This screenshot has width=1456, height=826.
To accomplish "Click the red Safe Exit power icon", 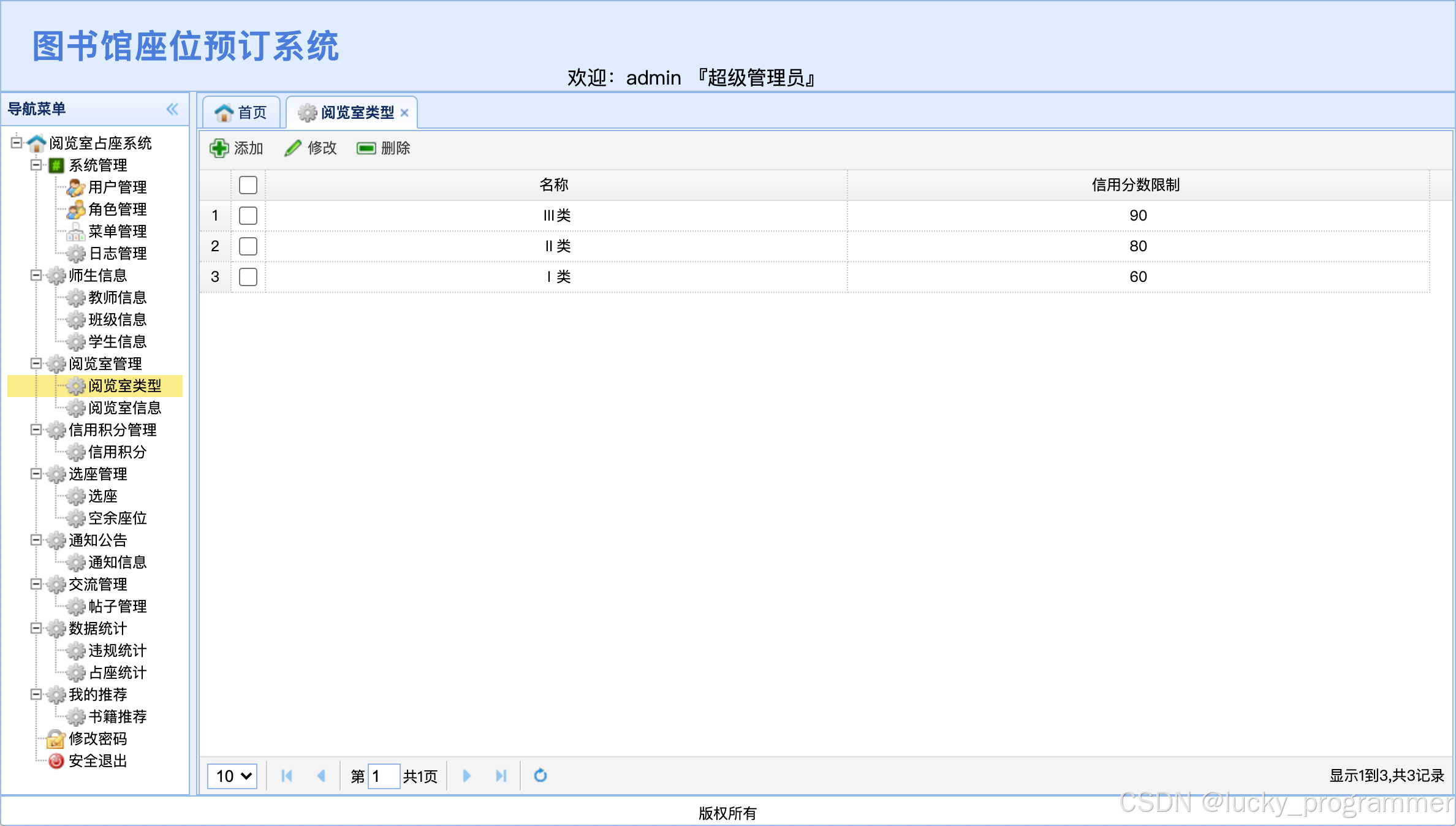I will tap(56, 760).
